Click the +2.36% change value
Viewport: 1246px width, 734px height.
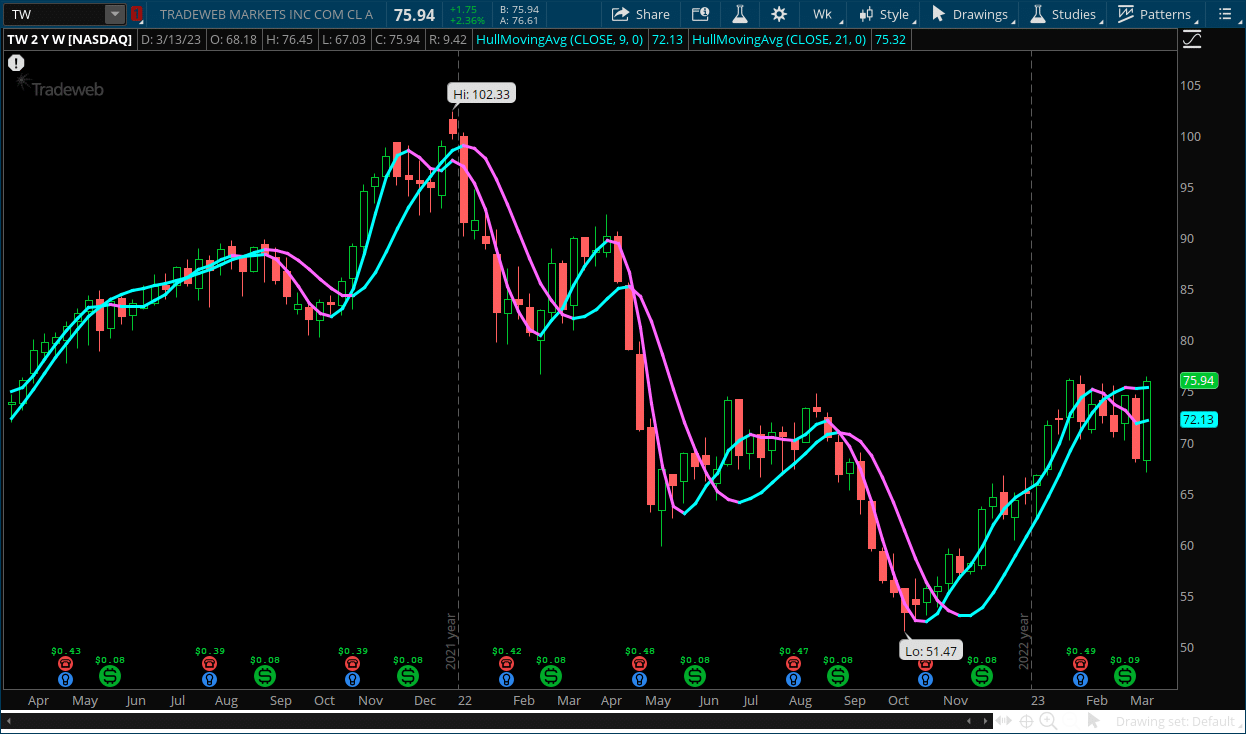(x=468, y=20)
